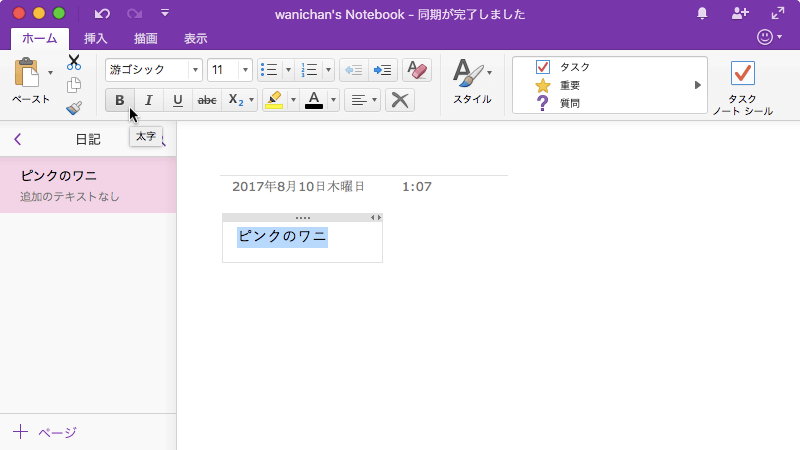The width and height of the screenshot is (800, 450).
Task: Go back with sidebar chevron
Action: (18, 139)
